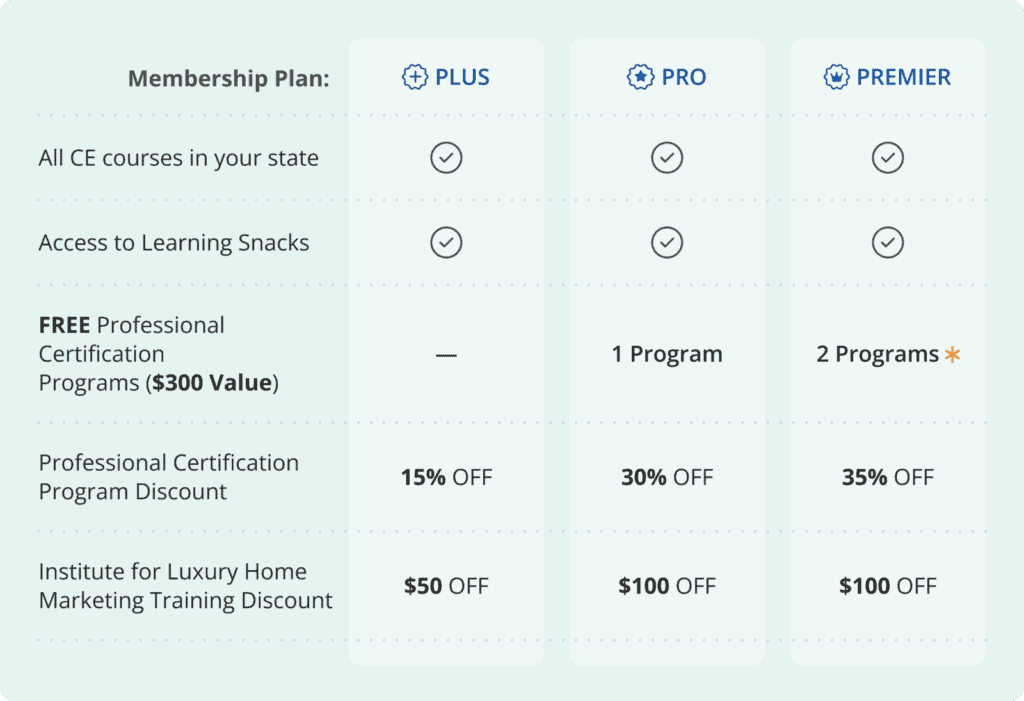Screen dimensions: 1024x701
Task: Click the orange asterisk beside 2 Programs
Action: 952,354
